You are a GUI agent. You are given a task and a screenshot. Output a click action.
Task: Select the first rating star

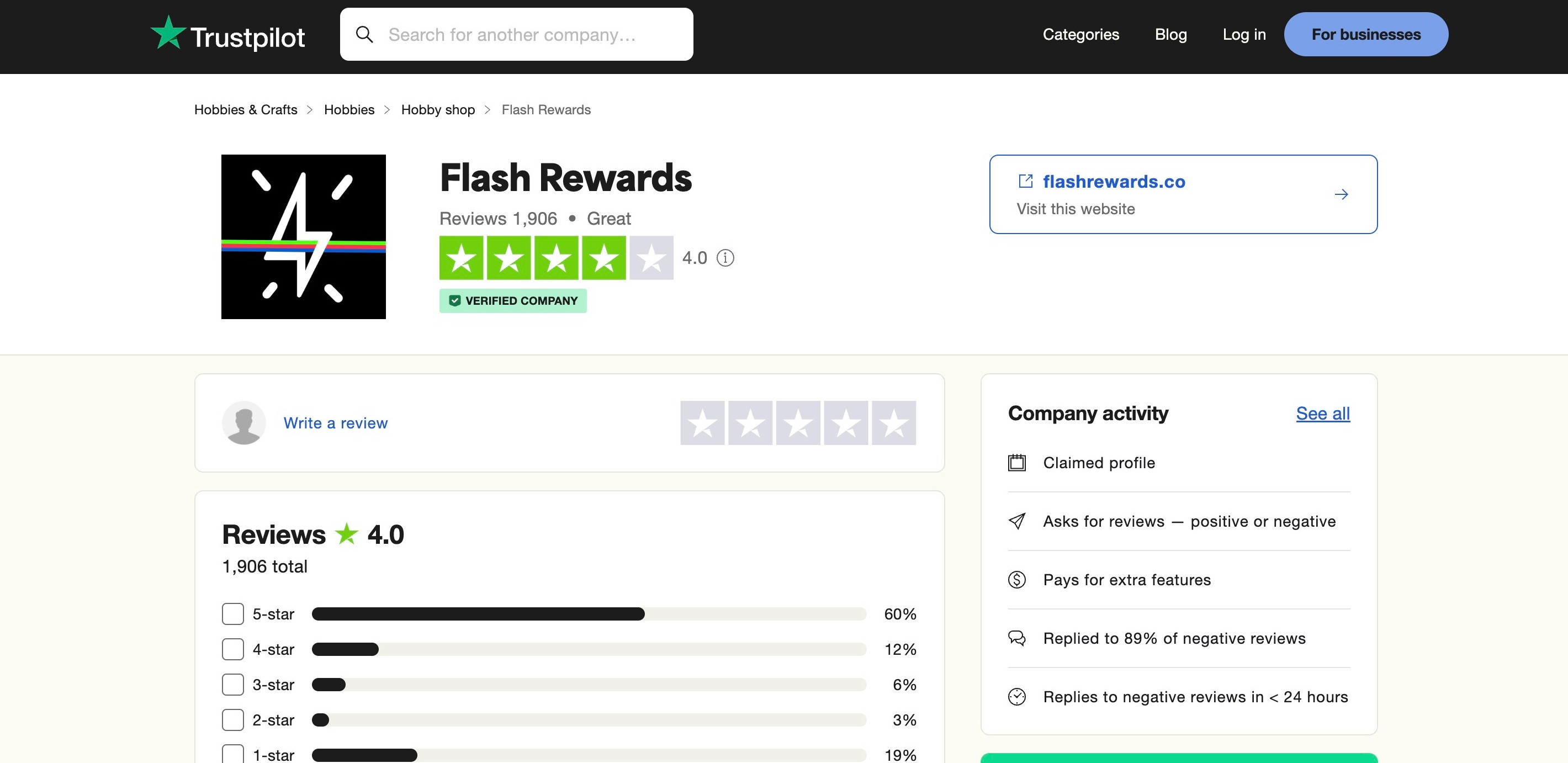tap(702, 423)
